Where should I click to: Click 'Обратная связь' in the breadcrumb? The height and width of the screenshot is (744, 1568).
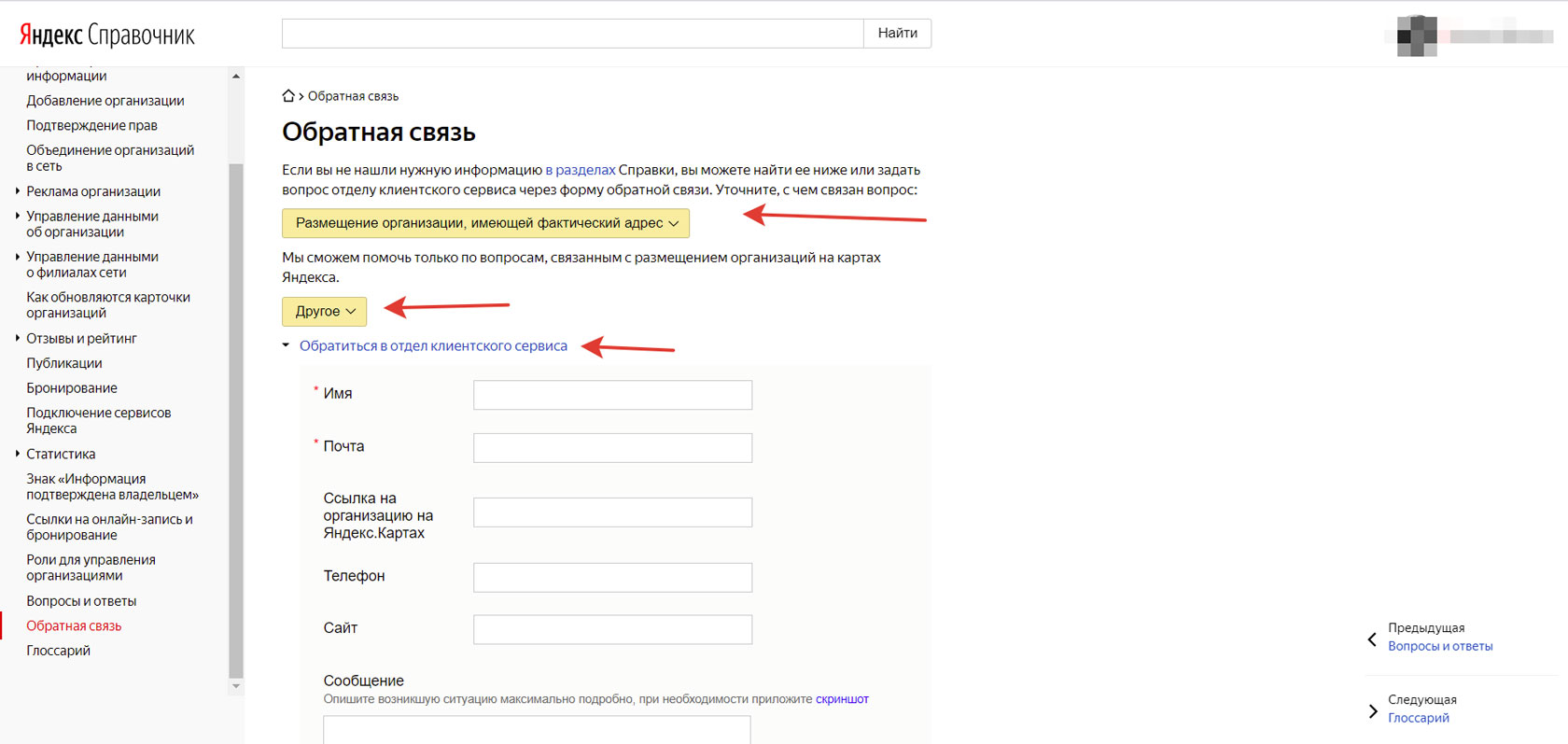coord(353,96)
